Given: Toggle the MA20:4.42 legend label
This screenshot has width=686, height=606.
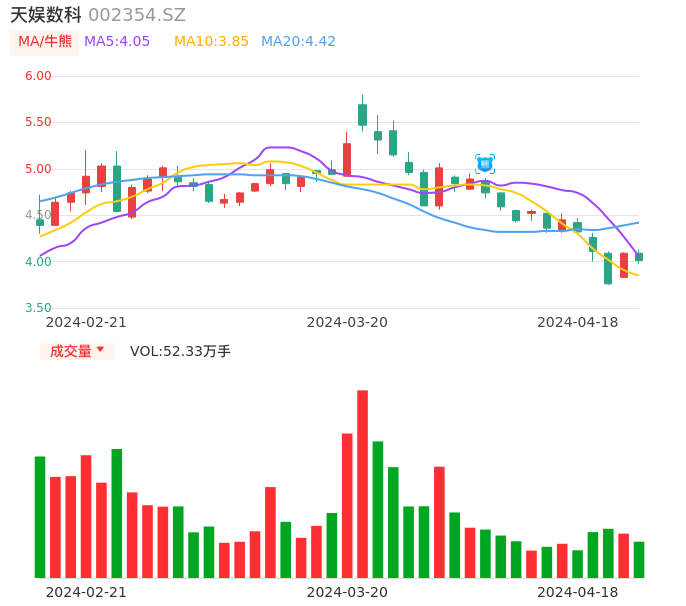Looking at the screenshot, I should [298, 42].
